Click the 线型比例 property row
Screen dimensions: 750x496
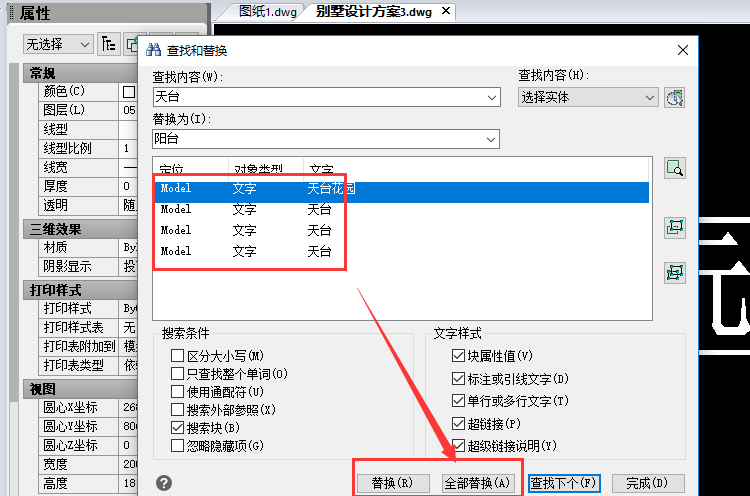(88, 148)
